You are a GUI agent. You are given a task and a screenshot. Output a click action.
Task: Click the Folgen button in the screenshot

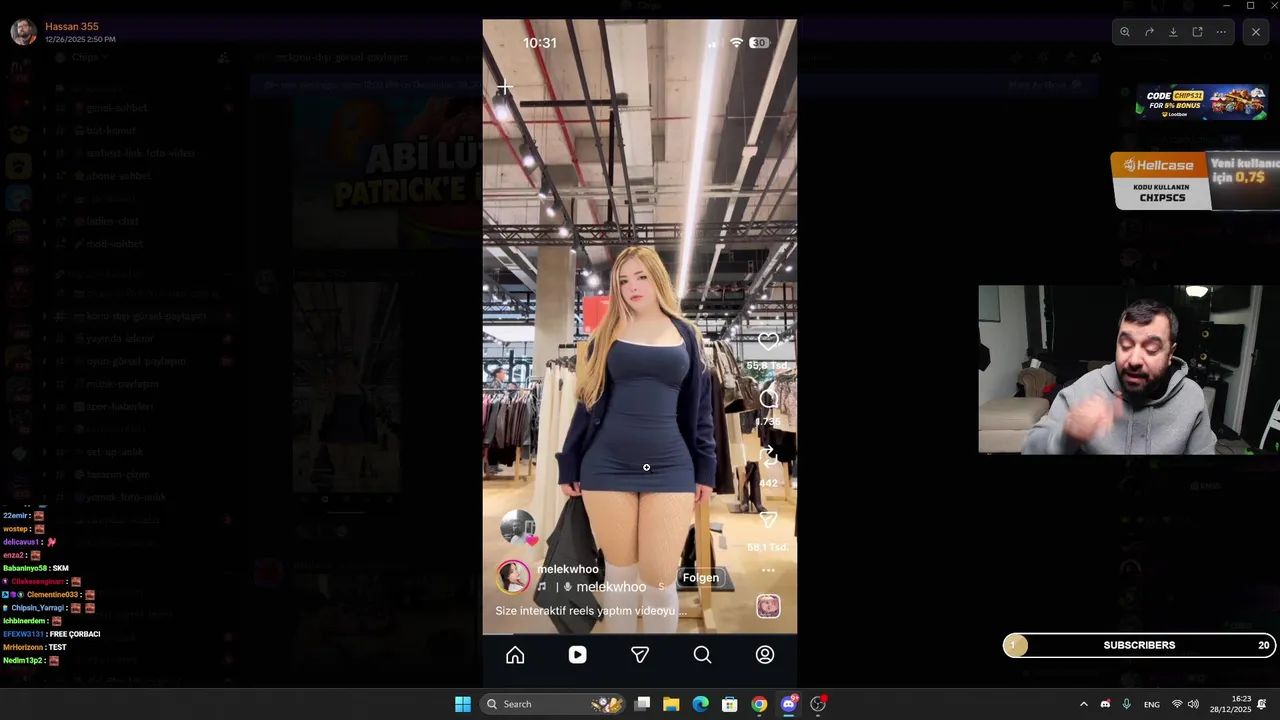[x=700, y=577]
